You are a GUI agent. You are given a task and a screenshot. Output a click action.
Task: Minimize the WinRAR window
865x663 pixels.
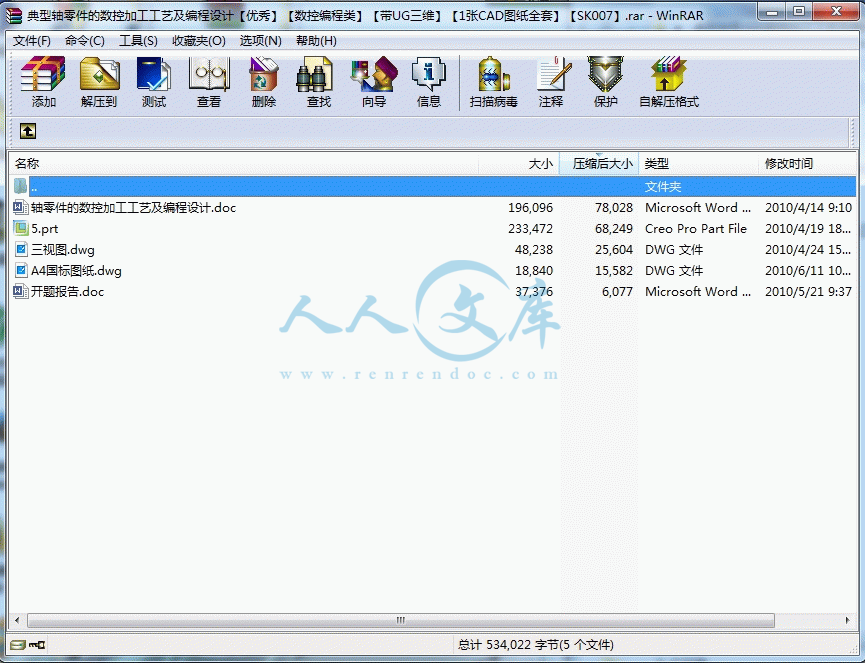pos(772,11)
